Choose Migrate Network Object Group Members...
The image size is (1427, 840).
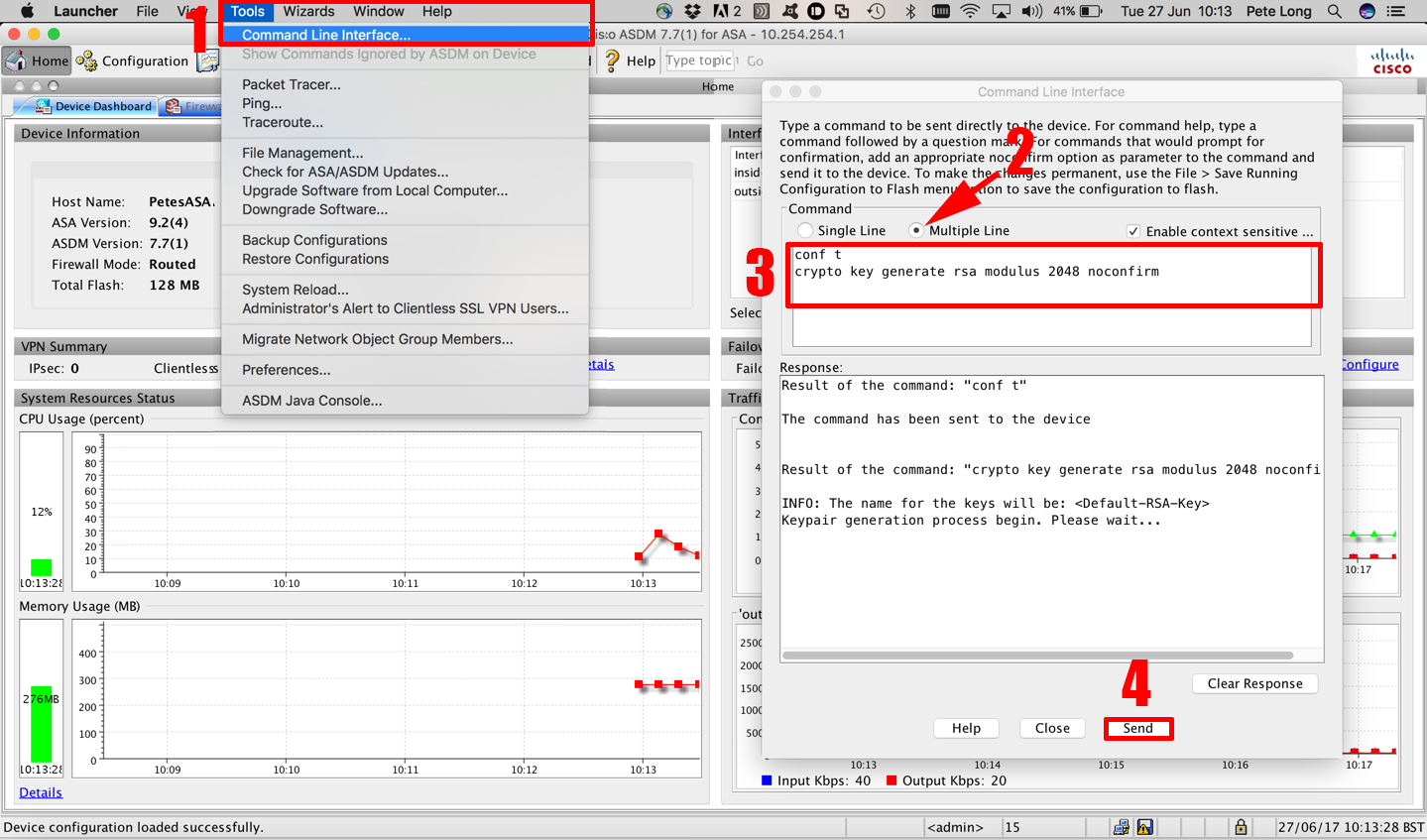pyautogui.click(x=405, y=339)
